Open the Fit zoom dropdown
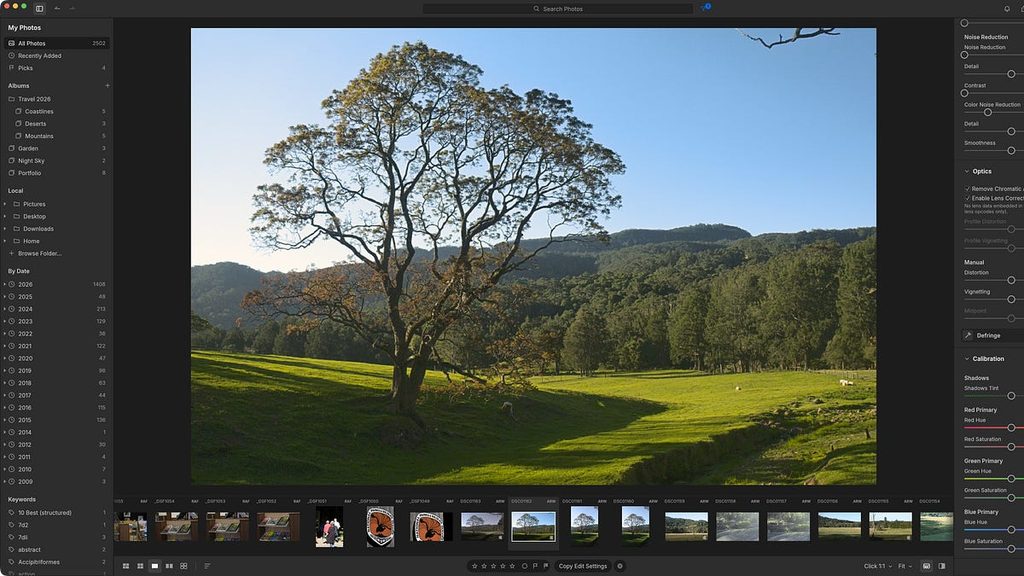 [904, 566]
